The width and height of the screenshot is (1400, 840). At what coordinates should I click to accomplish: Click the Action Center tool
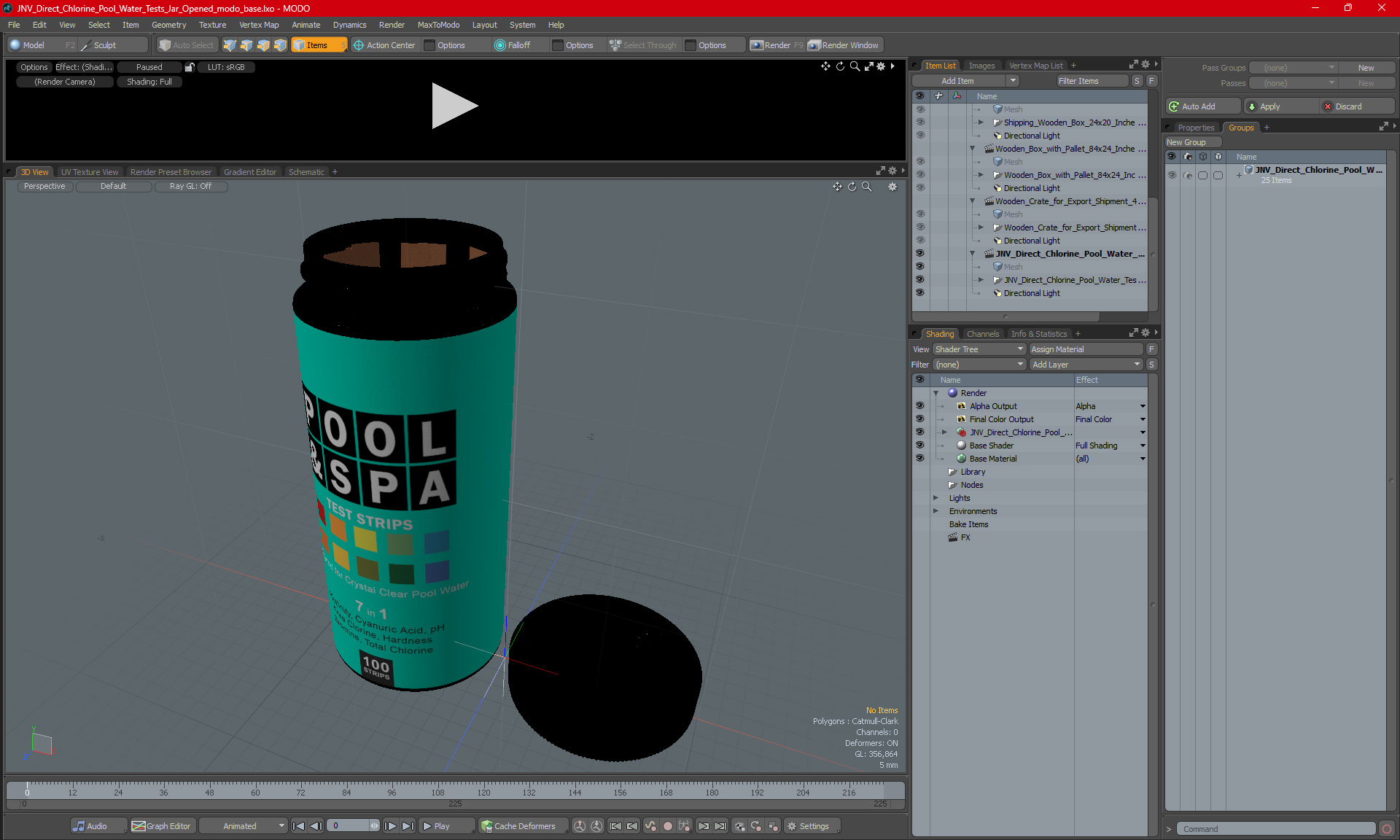[384, 45]
